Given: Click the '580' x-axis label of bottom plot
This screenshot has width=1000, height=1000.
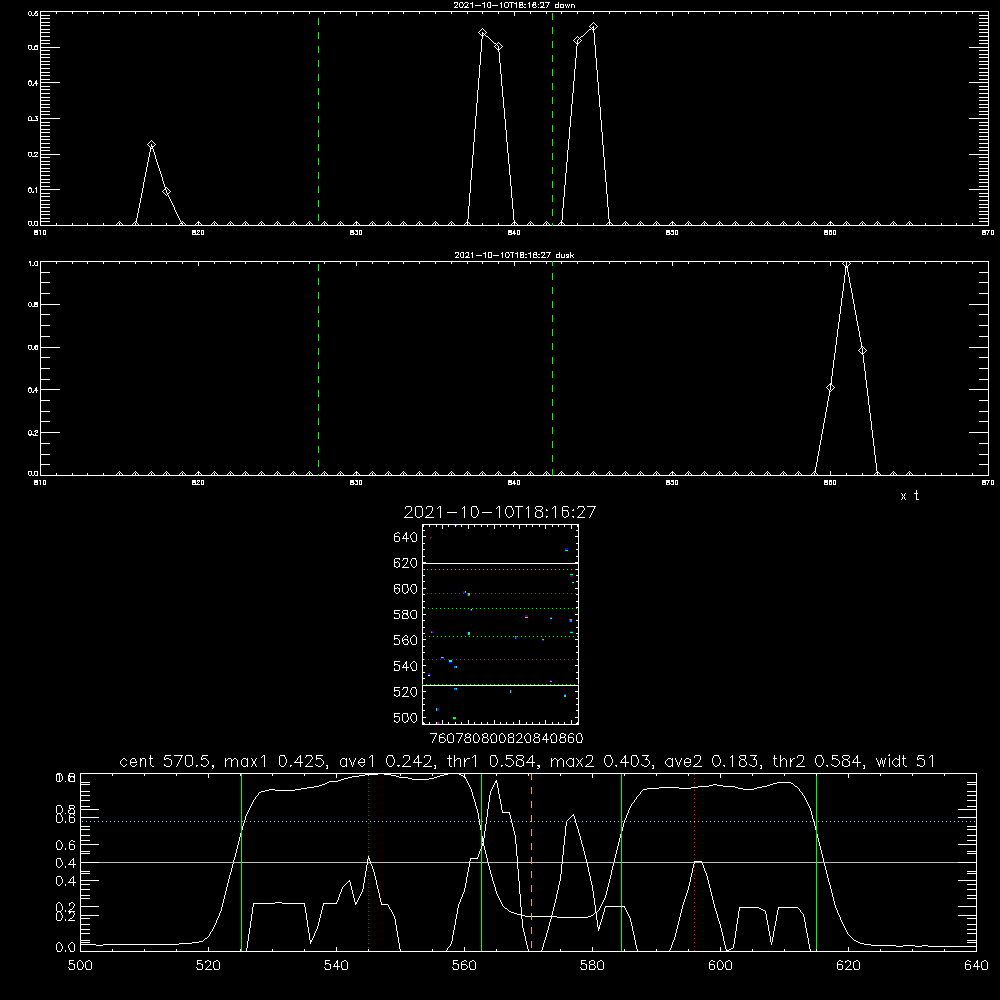Looking at the screenshot, I should (592, 966).
